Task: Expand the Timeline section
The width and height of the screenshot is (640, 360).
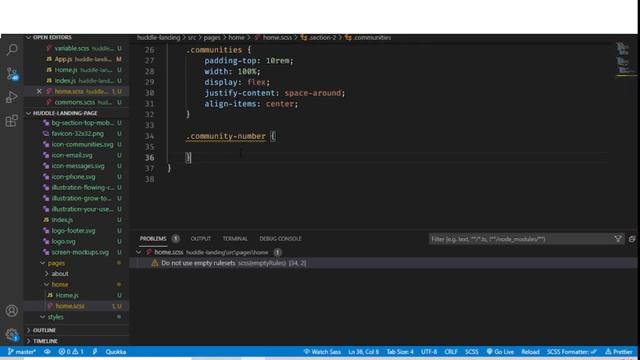Action: coord(45,341)
